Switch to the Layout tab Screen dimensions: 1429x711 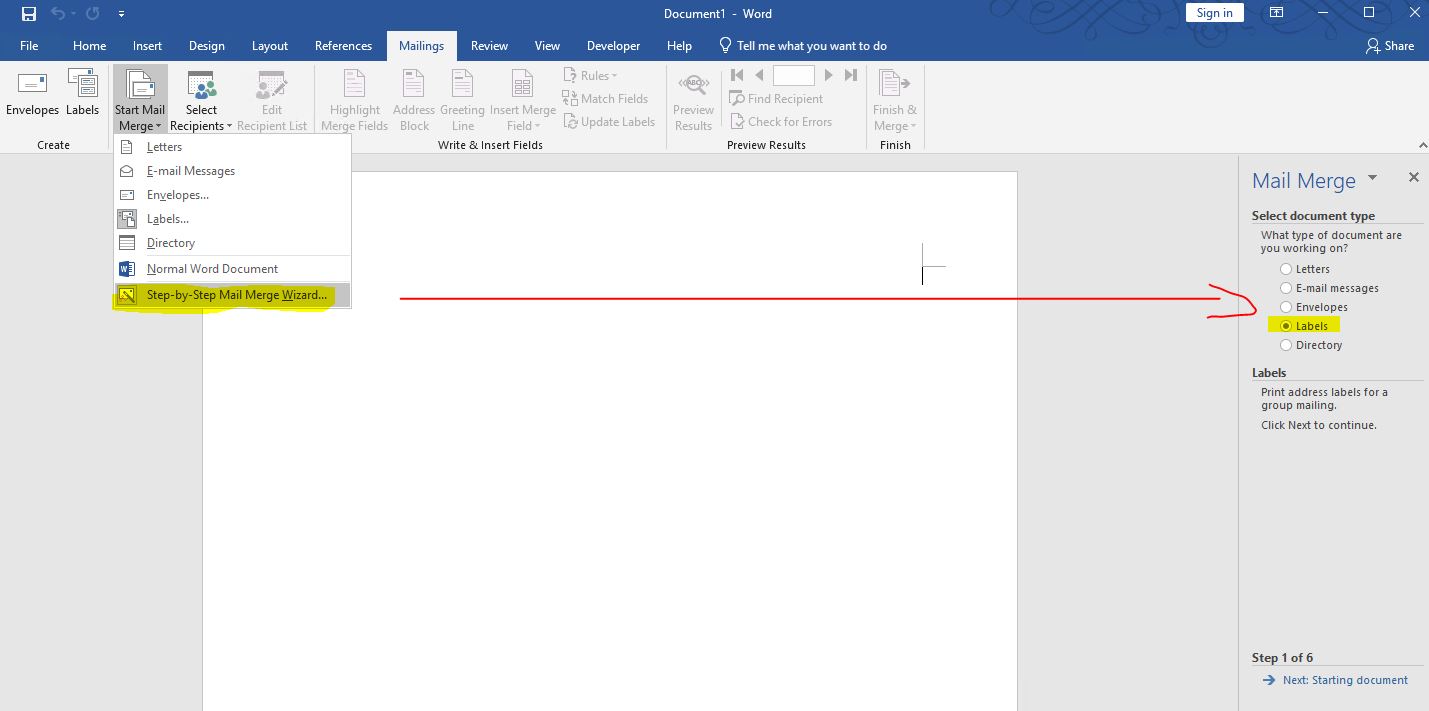pyautogui.click(x=270, y=46)
